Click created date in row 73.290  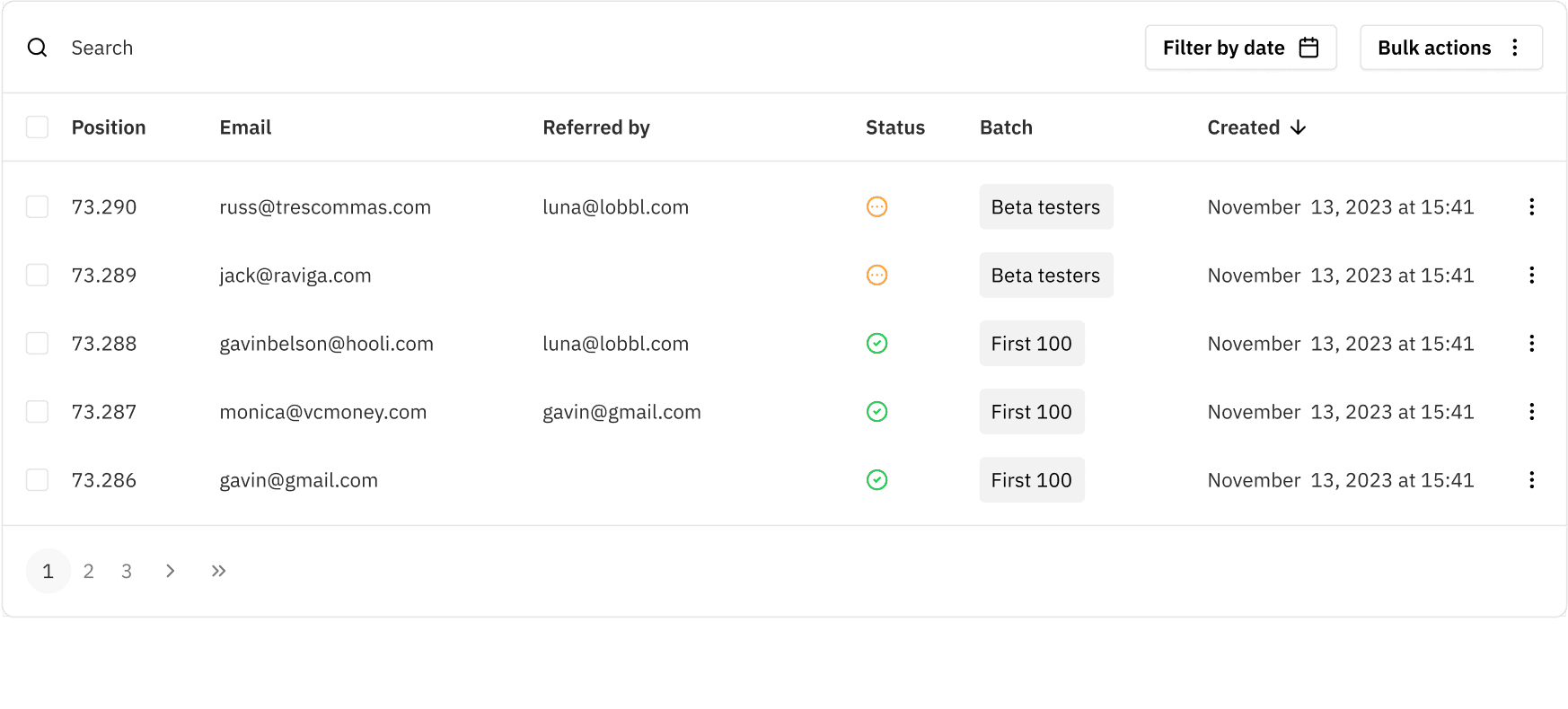[x=1341, y=207]
